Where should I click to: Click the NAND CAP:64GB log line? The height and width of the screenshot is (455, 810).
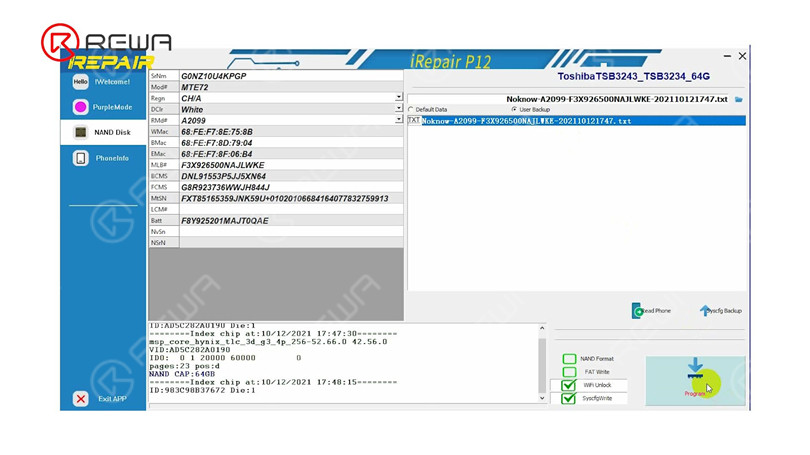(x=182, y=374)
